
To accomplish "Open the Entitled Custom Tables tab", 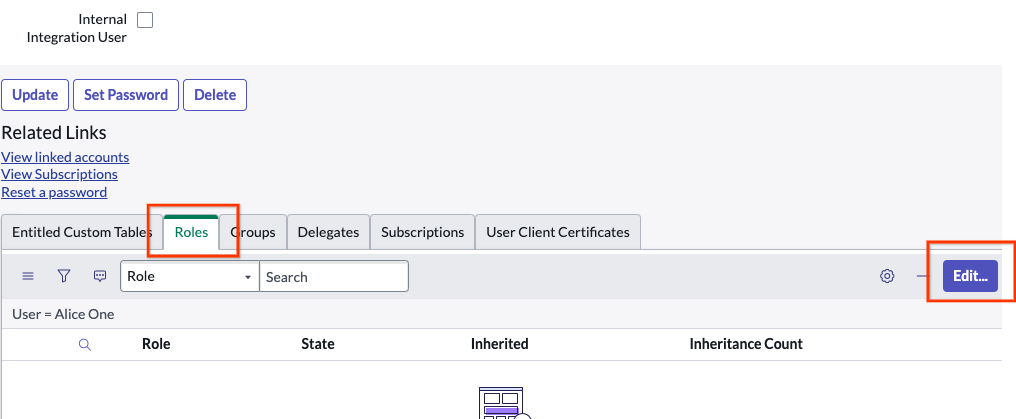I will point(82,232).
